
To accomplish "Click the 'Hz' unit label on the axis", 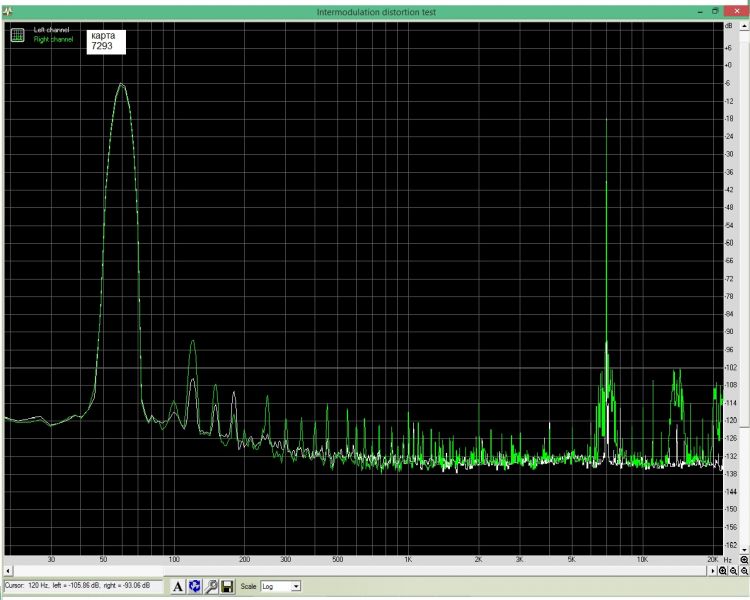I will point(728,560).
